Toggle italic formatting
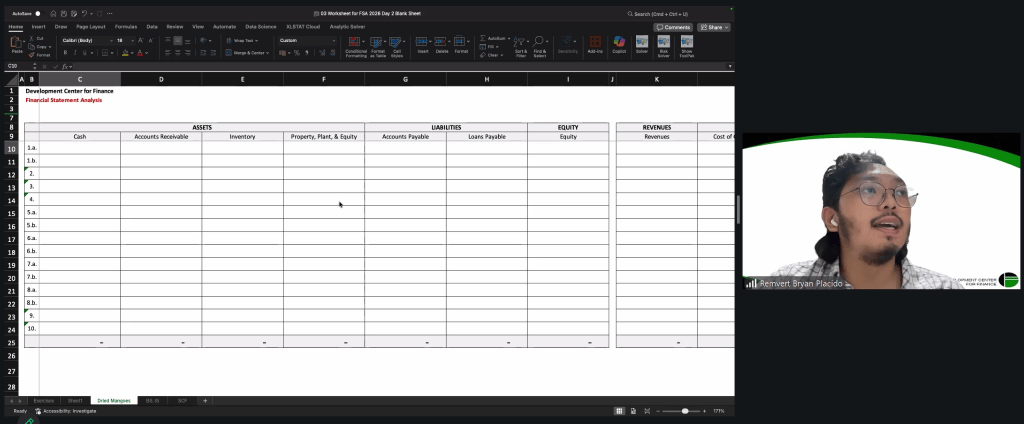Viewport: 1024px width, 424px height. 76,53
